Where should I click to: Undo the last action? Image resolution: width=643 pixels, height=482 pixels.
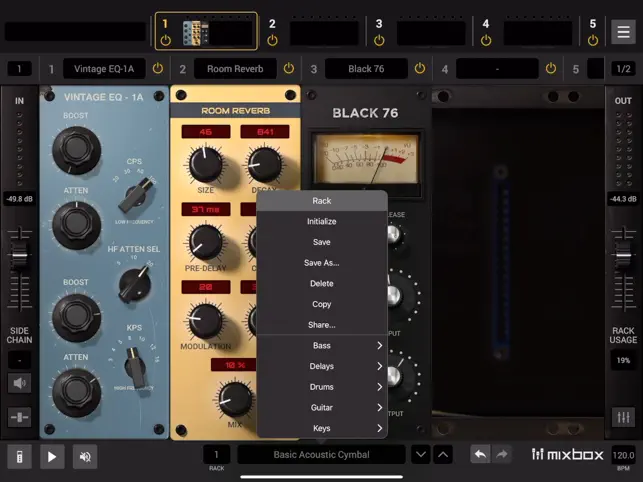pyautogui.click(x=480, y=454)
